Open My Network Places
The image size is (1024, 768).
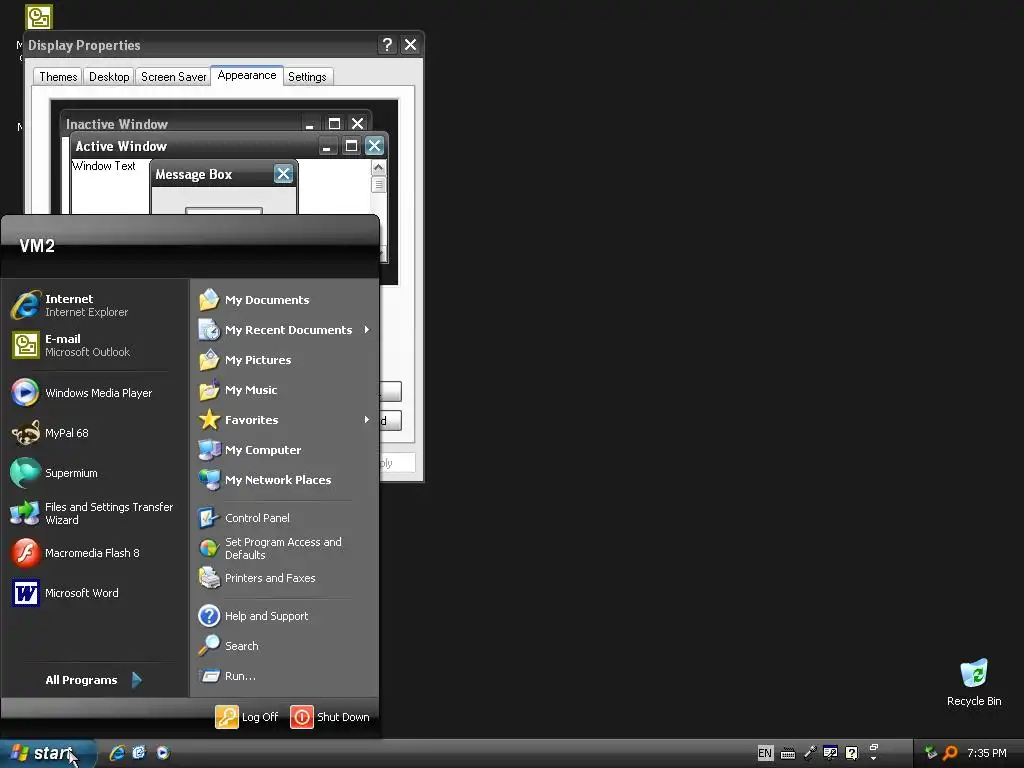[x=285, y=480]
